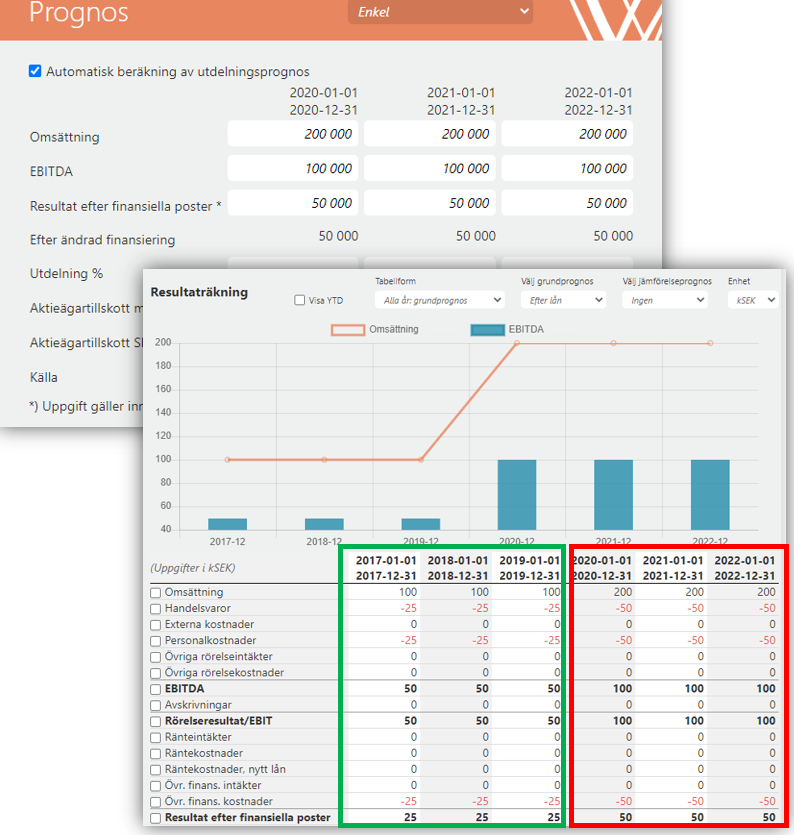This screenshot has height=835, width=794.
Task: Edit EBITDA field for 2021
Action: point(430,168)
